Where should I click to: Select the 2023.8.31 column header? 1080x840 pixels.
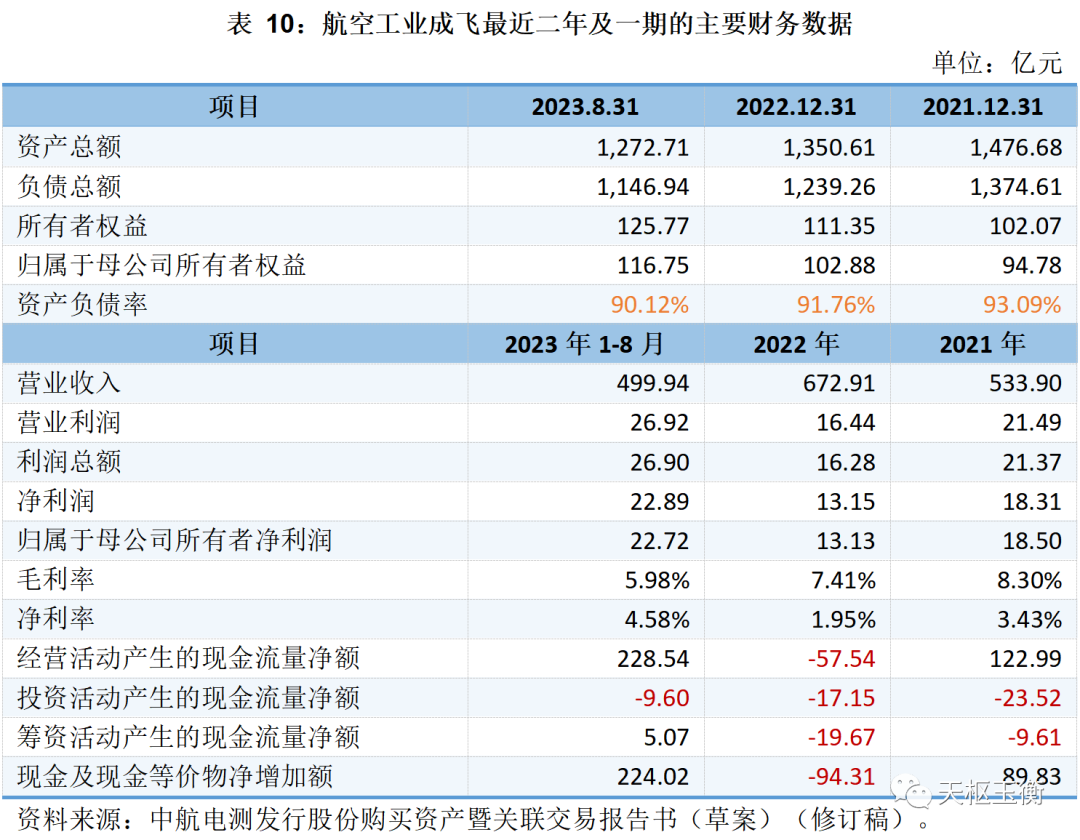pyautogui.click(x=585, y=107)
